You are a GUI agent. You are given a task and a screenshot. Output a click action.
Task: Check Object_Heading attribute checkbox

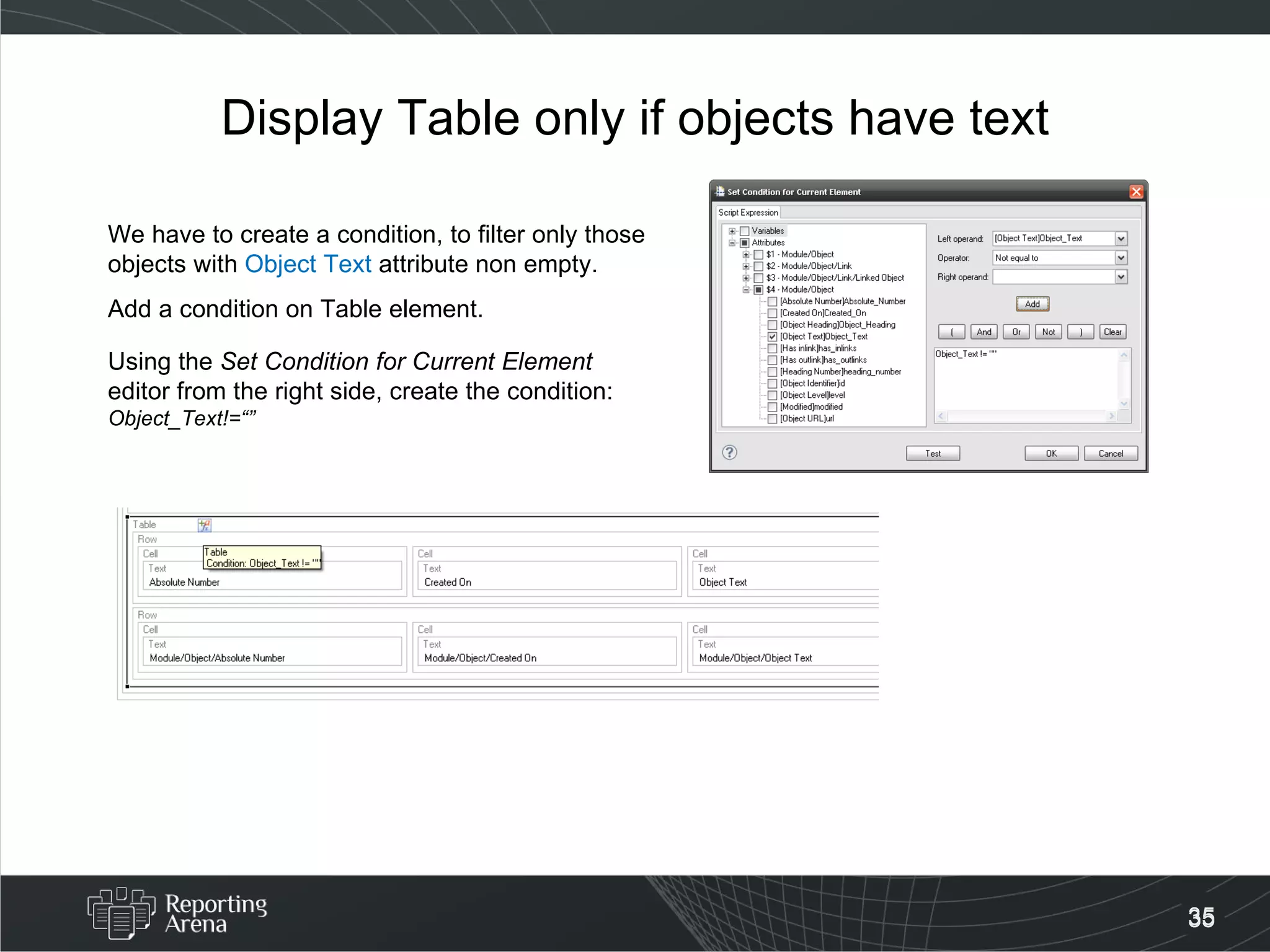point(773,325)
